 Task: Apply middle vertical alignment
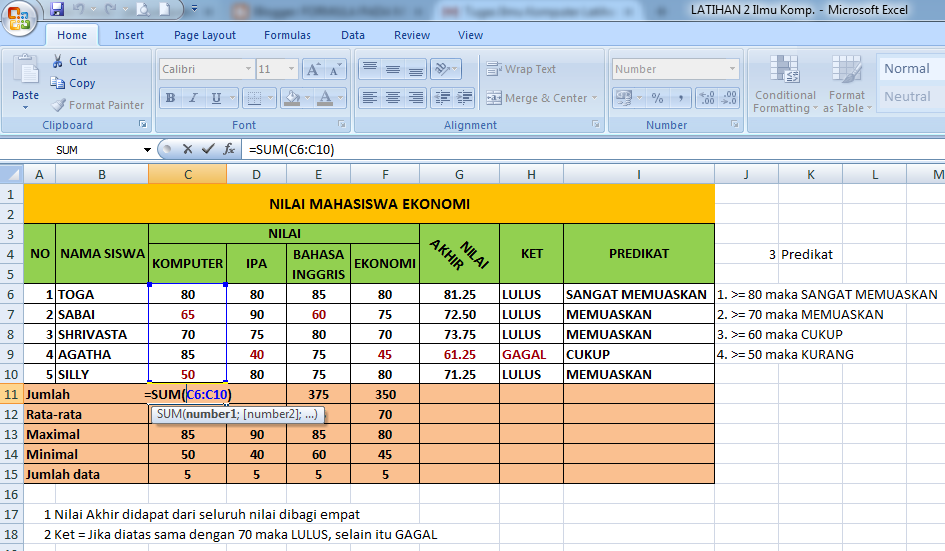click(x=393, y=69)
